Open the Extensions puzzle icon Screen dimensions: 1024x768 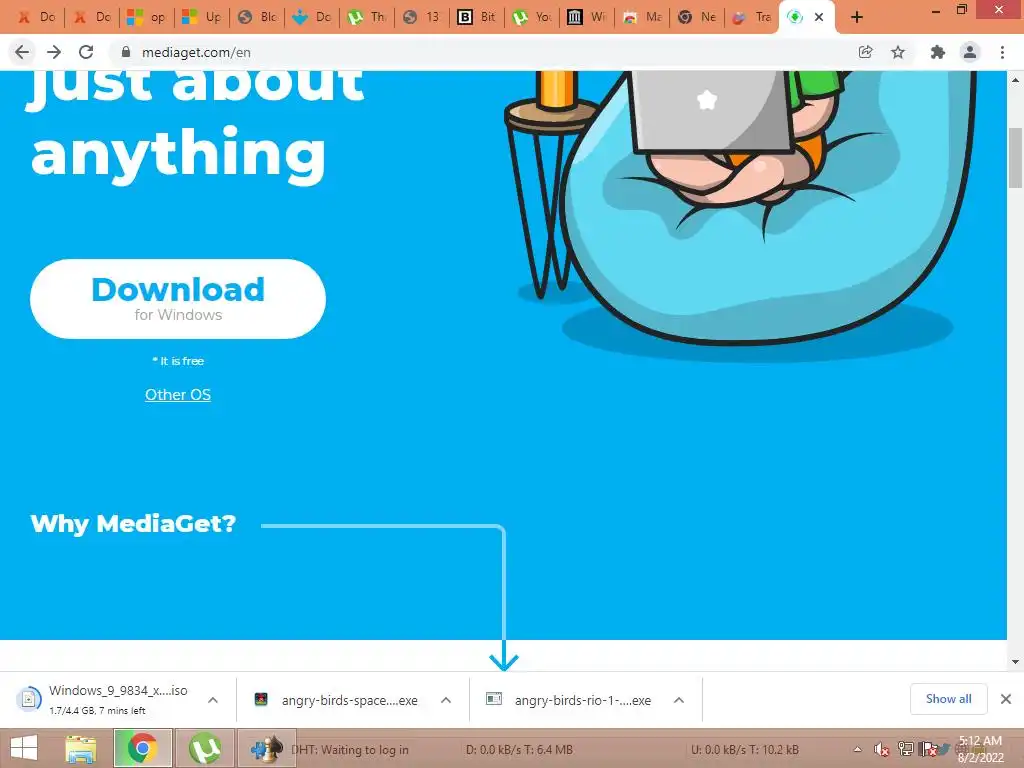pyautogui.click(x=938, y=52)
